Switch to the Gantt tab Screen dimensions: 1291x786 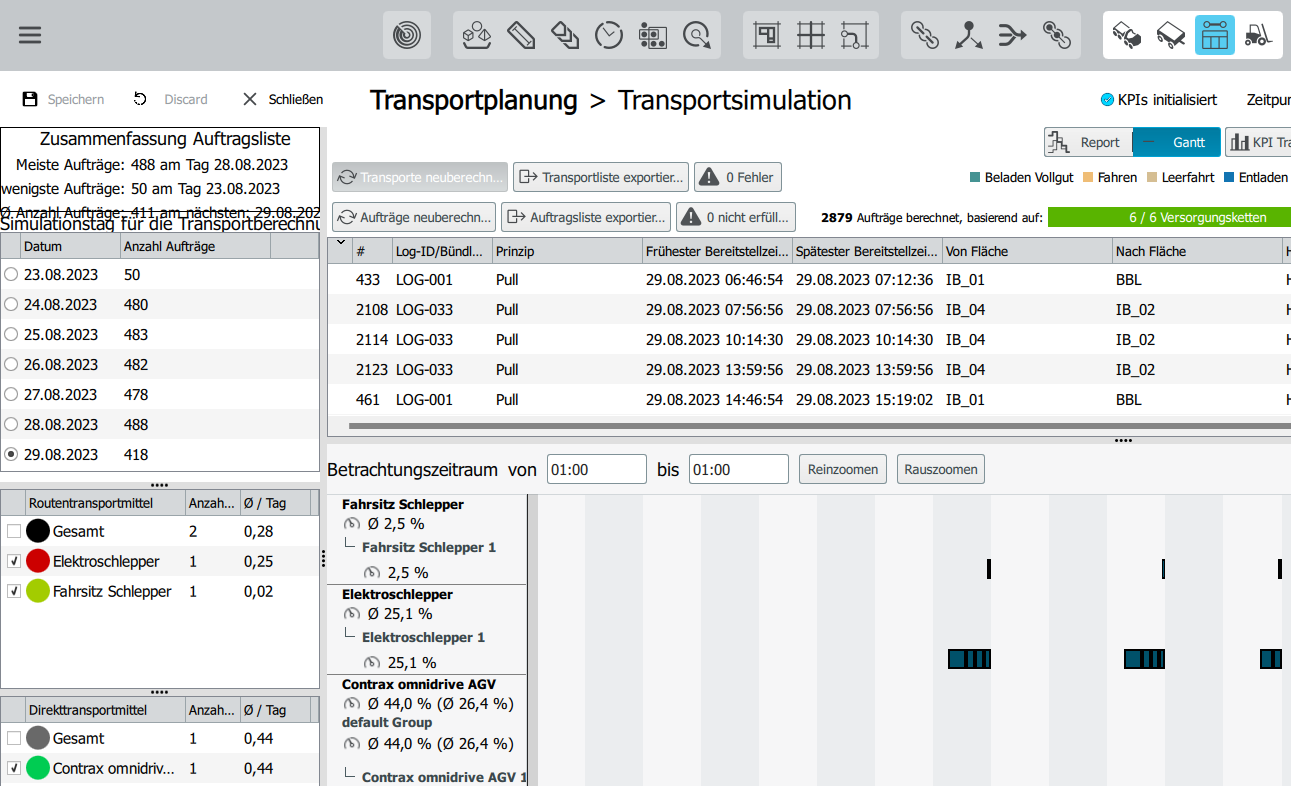tap(1177, 142)
